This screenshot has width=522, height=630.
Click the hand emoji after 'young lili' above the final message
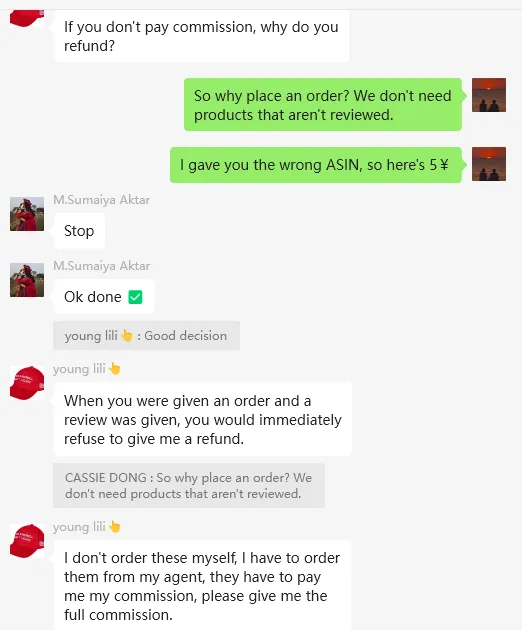coord(115,526)
